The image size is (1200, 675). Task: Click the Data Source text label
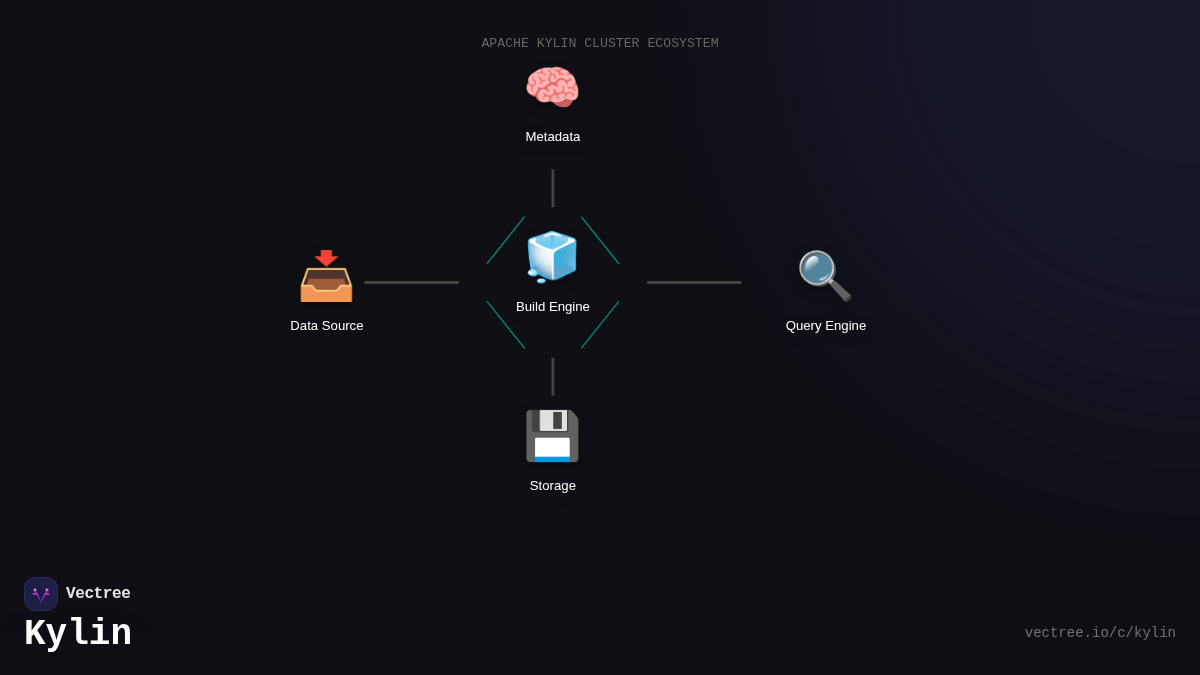(x=326, y=326)
